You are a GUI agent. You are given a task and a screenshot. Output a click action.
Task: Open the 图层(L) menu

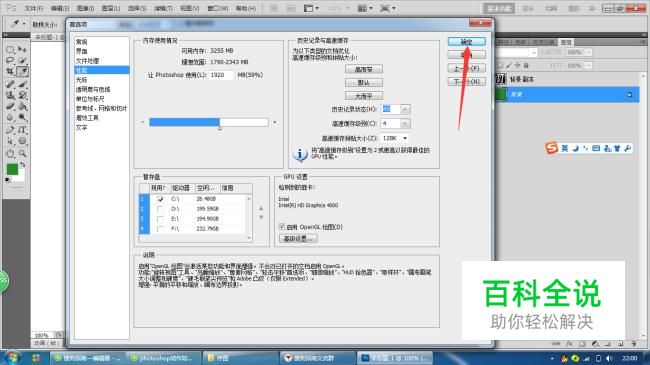coord(111,8)
